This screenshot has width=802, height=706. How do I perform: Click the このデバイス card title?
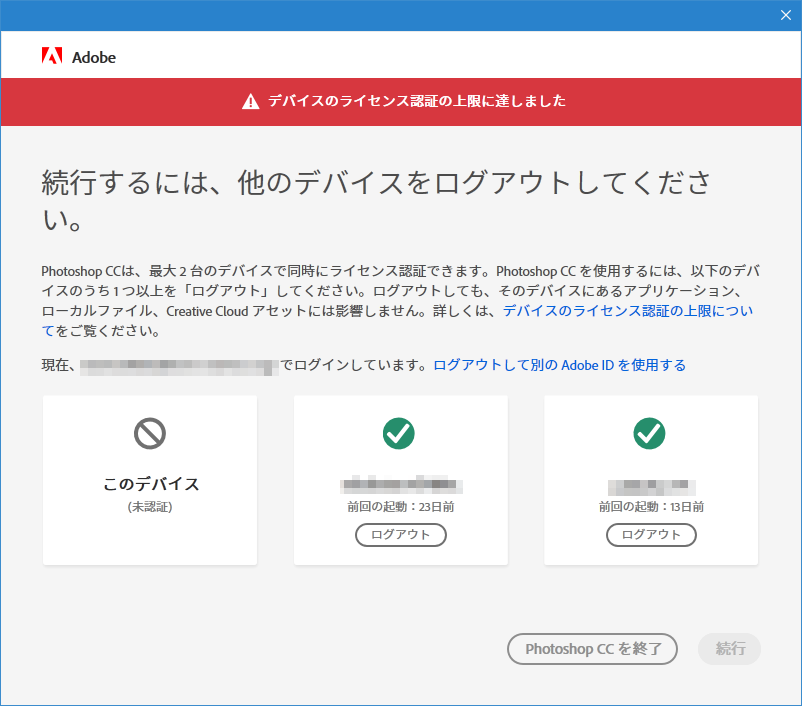click(151, 483)
